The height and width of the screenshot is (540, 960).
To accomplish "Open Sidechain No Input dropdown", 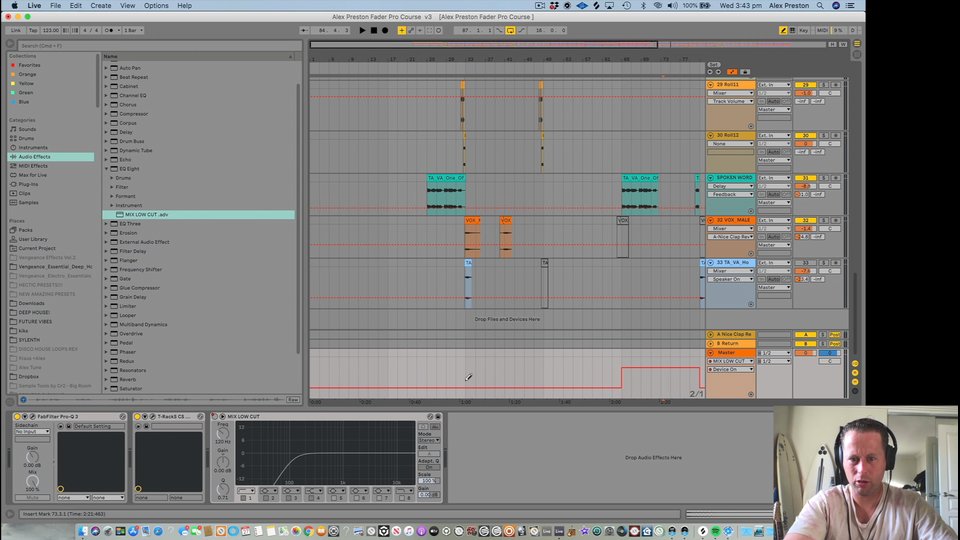I will pyautogui.click(x=32, y=432).
